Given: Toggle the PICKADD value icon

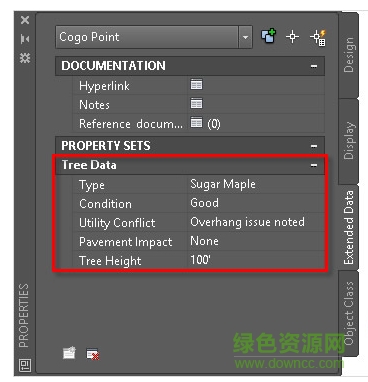Looking at the screenshot, I should point(268,36).
